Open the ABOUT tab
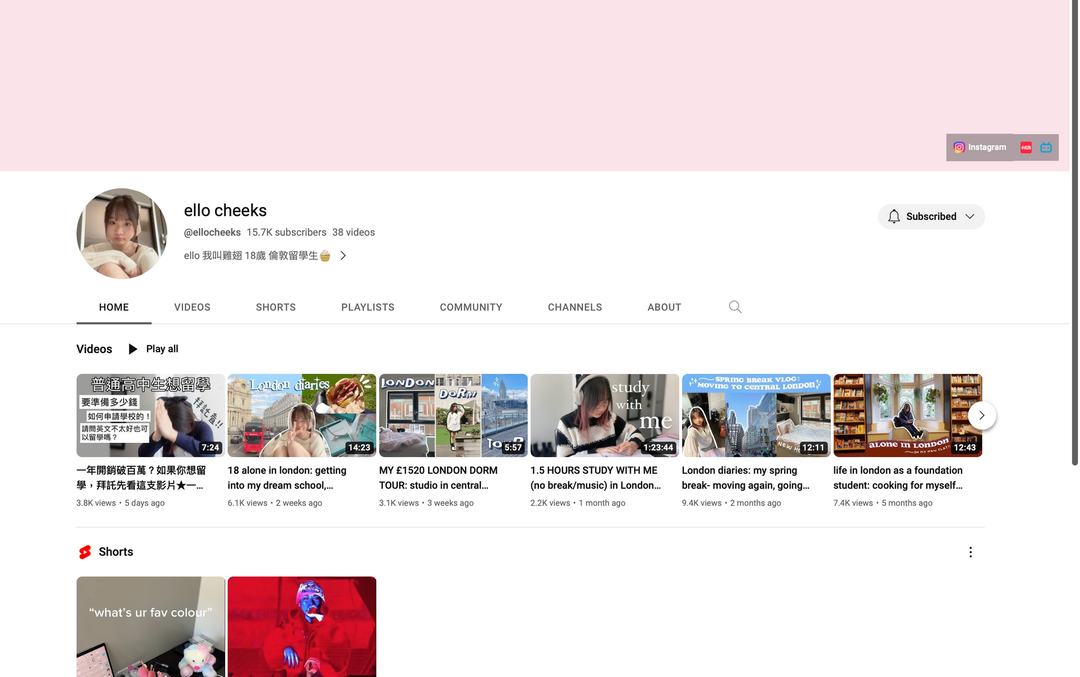The height and width of the screenshot is (677, 1080). pyautogui.click(x=664, y=307)
